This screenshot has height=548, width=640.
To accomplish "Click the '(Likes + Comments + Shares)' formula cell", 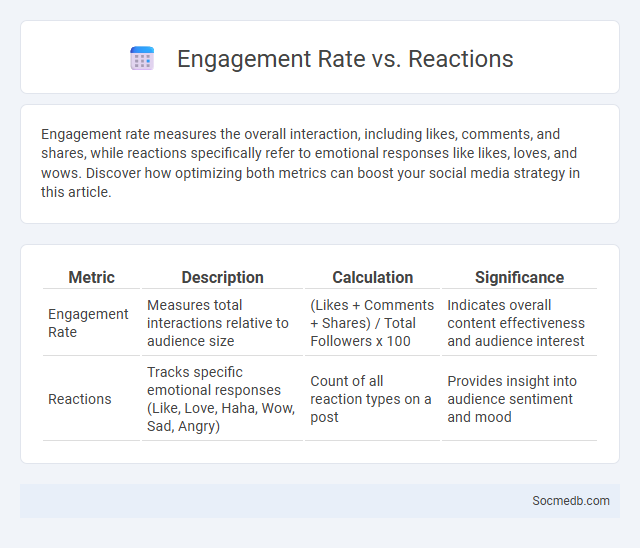I will click(x=372, y=323).
